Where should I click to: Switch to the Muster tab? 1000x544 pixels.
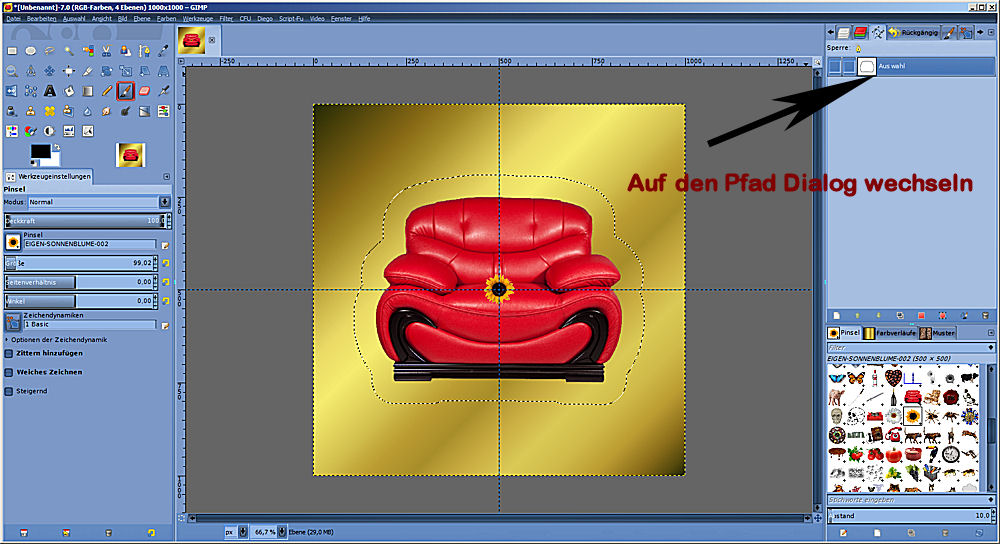937,333
